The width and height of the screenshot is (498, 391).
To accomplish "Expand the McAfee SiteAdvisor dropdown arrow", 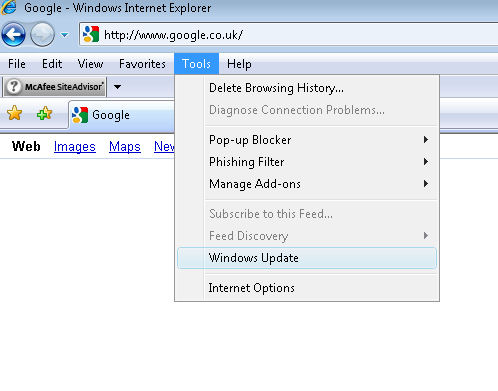I will tap(117, 87).
